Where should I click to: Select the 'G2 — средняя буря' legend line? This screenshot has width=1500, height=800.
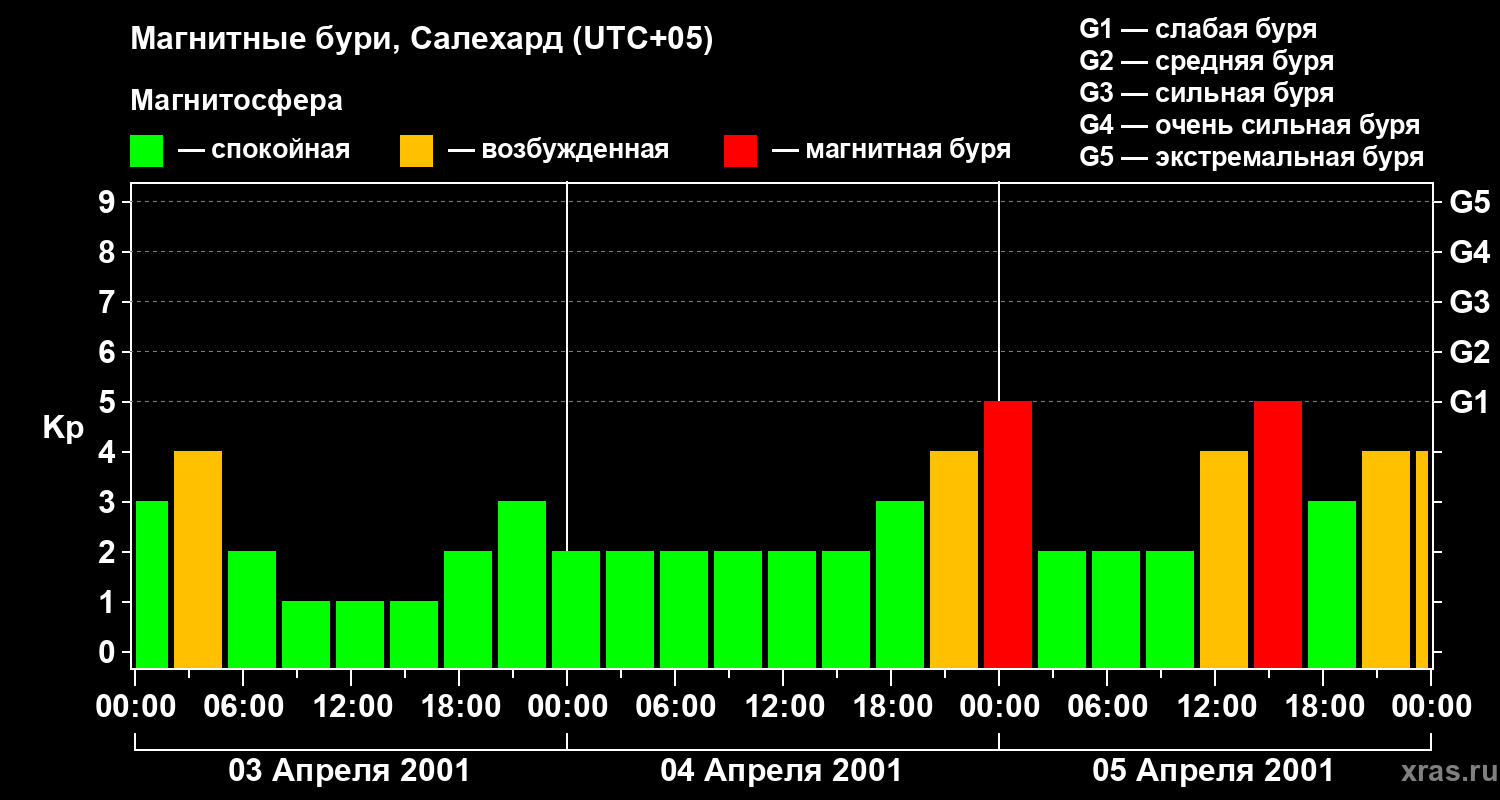1207,61
